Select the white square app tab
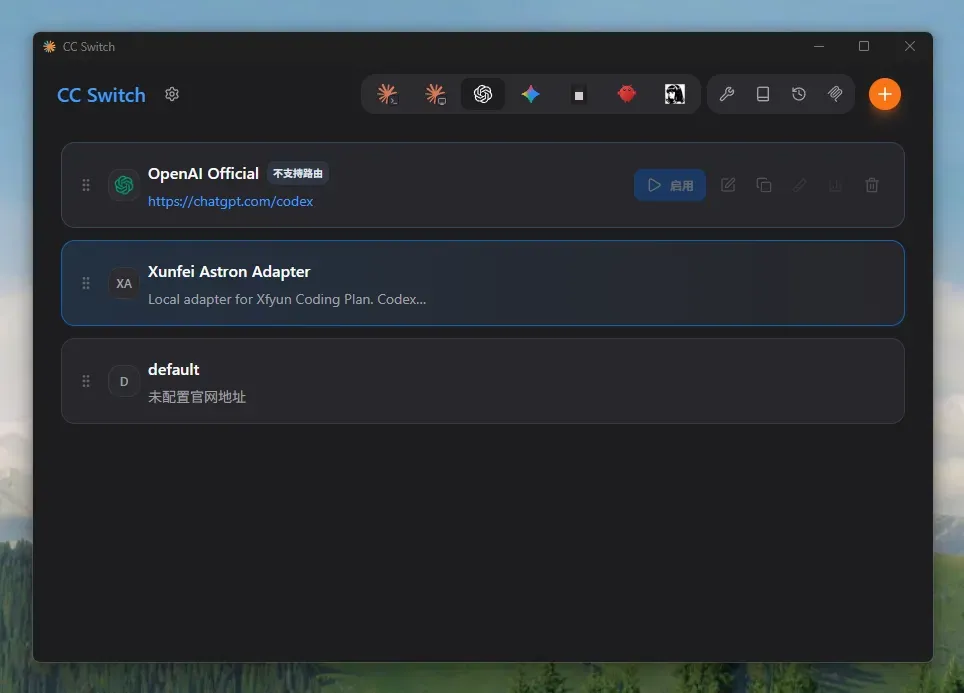Image resolution: width=964 pixels, height=693 pixels. (579, 95)
